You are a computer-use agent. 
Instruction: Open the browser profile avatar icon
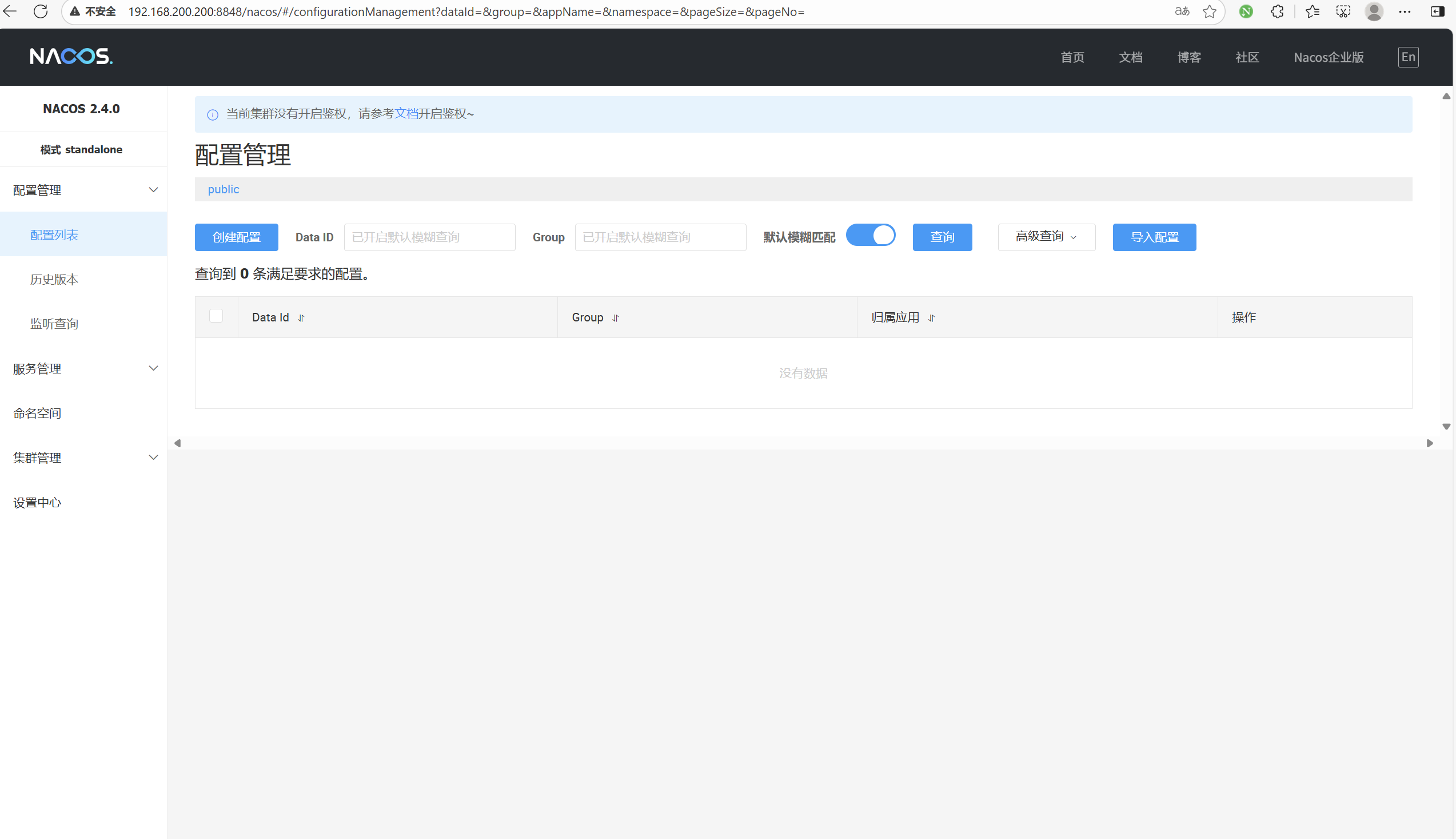tap(1374, 11)
